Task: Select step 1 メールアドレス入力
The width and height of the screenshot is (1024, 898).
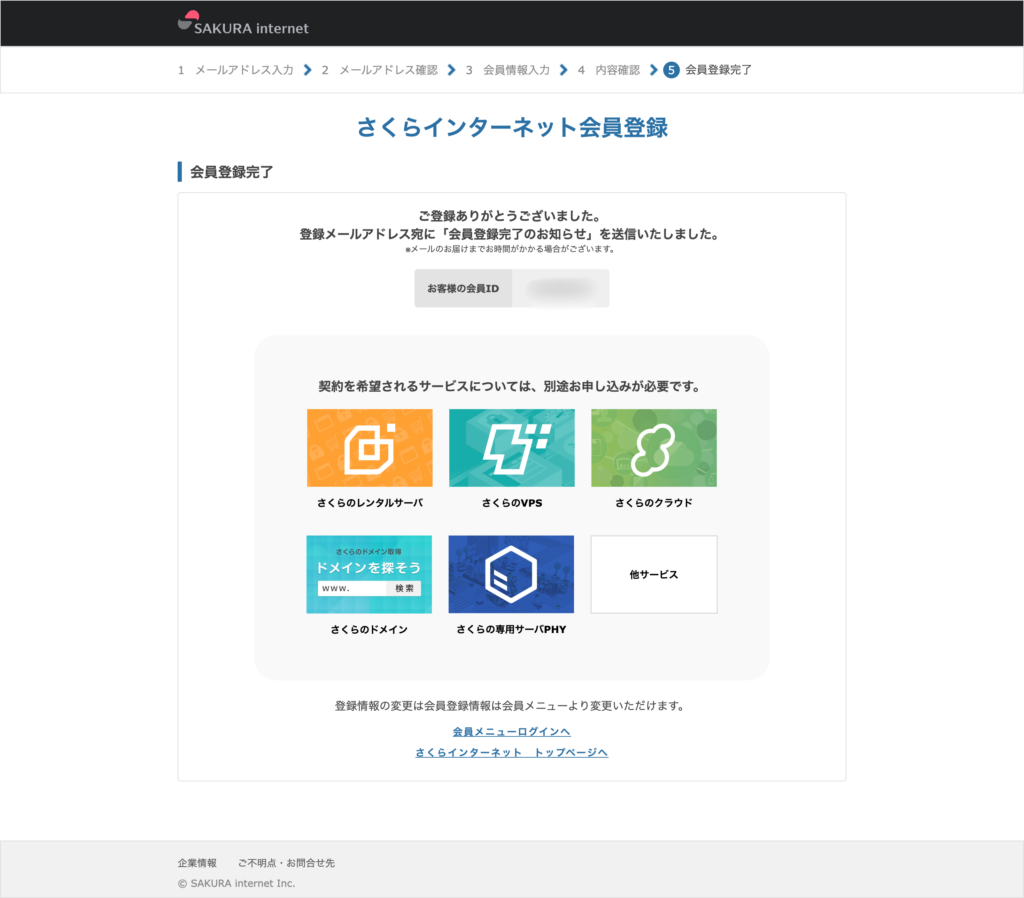Action: click(236, 70)
